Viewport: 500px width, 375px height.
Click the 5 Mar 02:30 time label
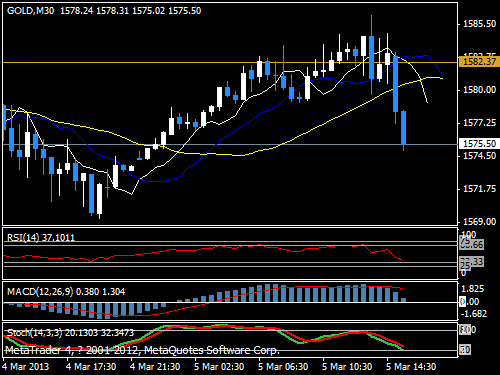pos(219,367)
